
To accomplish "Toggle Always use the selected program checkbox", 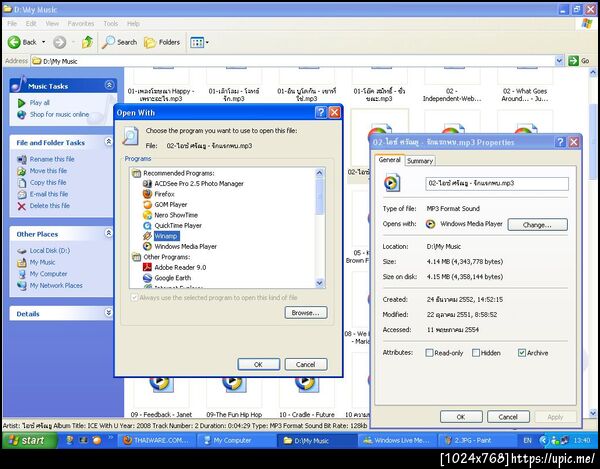I will 134,297.
